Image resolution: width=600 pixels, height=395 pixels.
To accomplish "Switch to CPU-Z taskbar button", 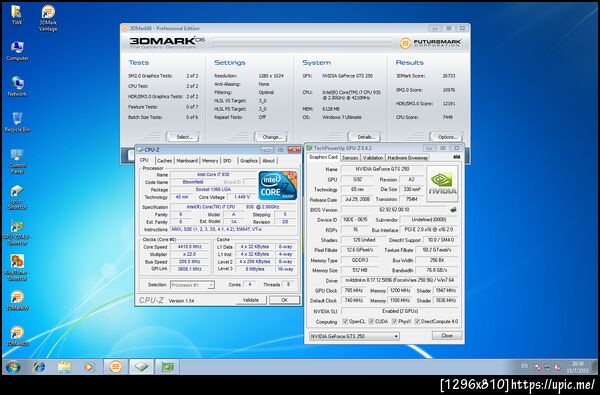I will (x=141, y=367).
